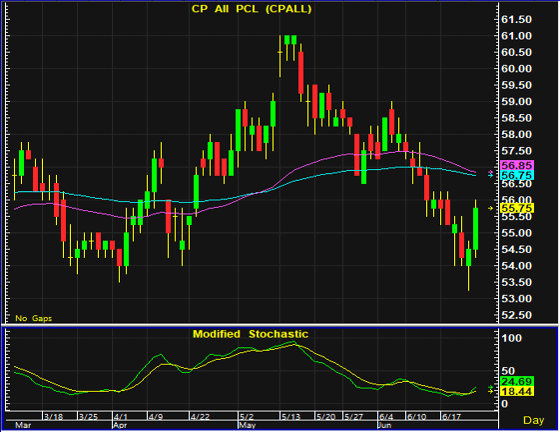Click the Day timeframe label
This screenshot has height=432, width=560.
534,420
